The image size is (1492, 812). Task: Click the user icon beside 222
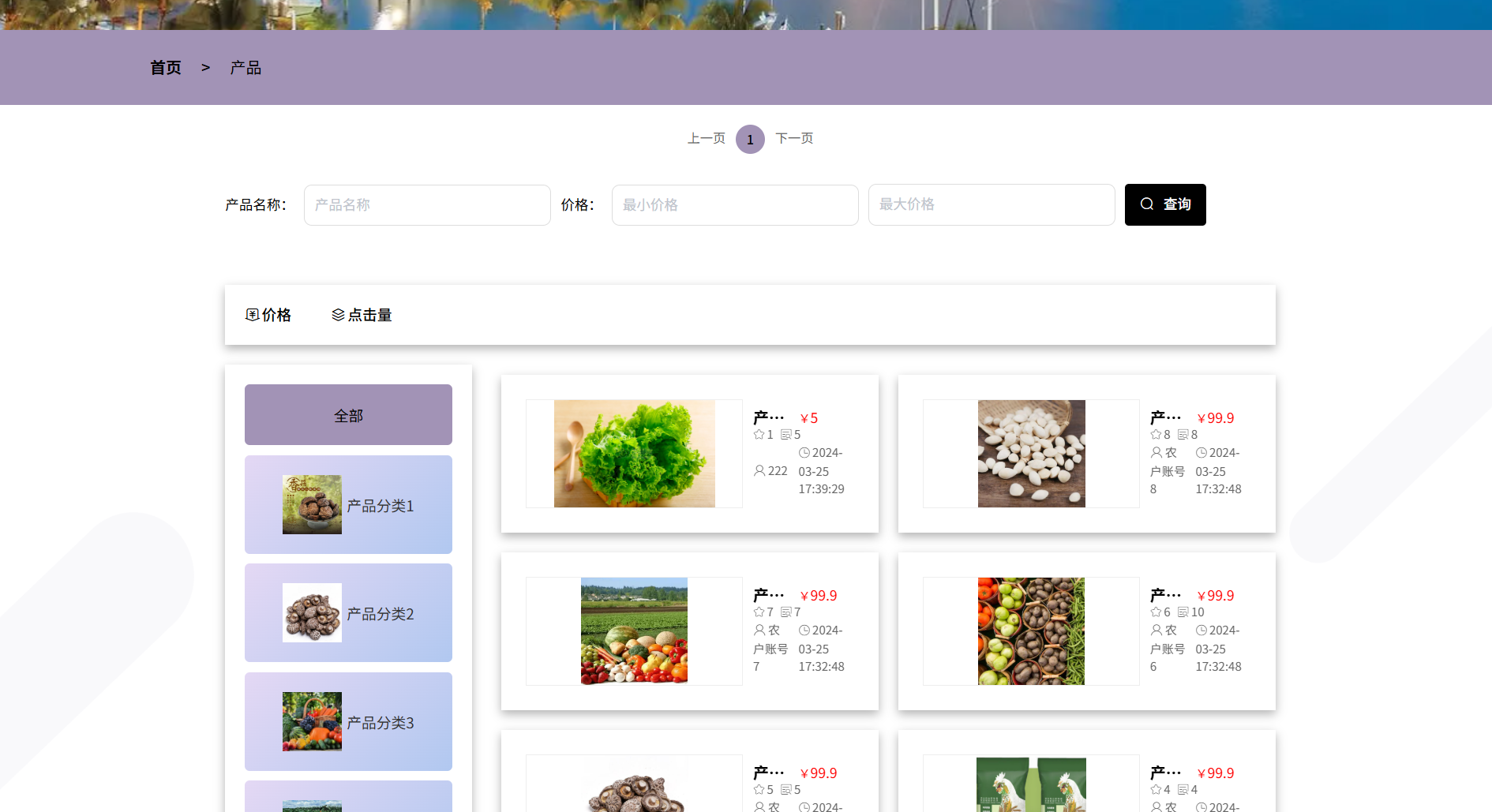click(759, 471)
